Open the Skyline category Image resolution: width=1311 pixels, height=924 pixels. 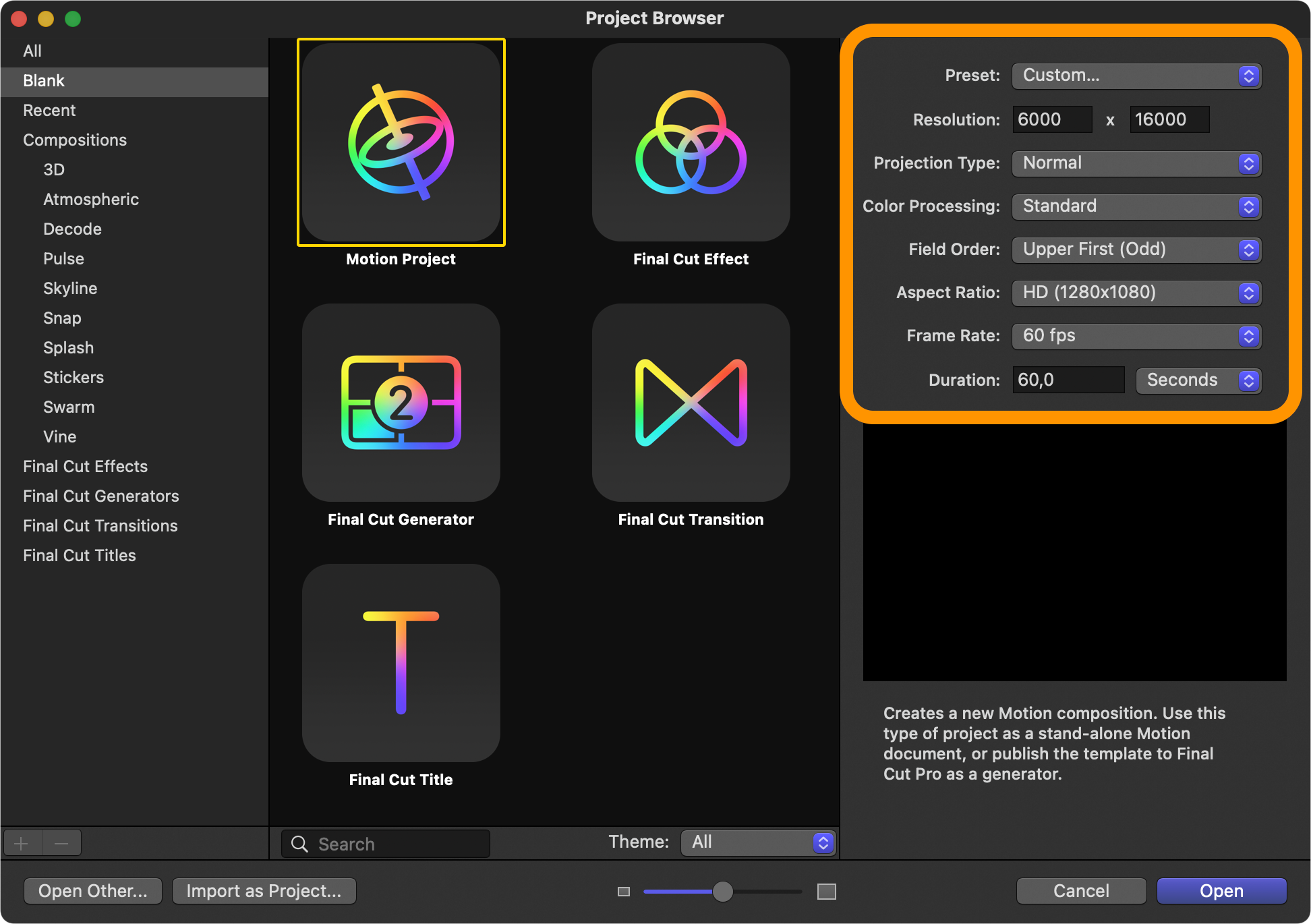coord(134,289)
